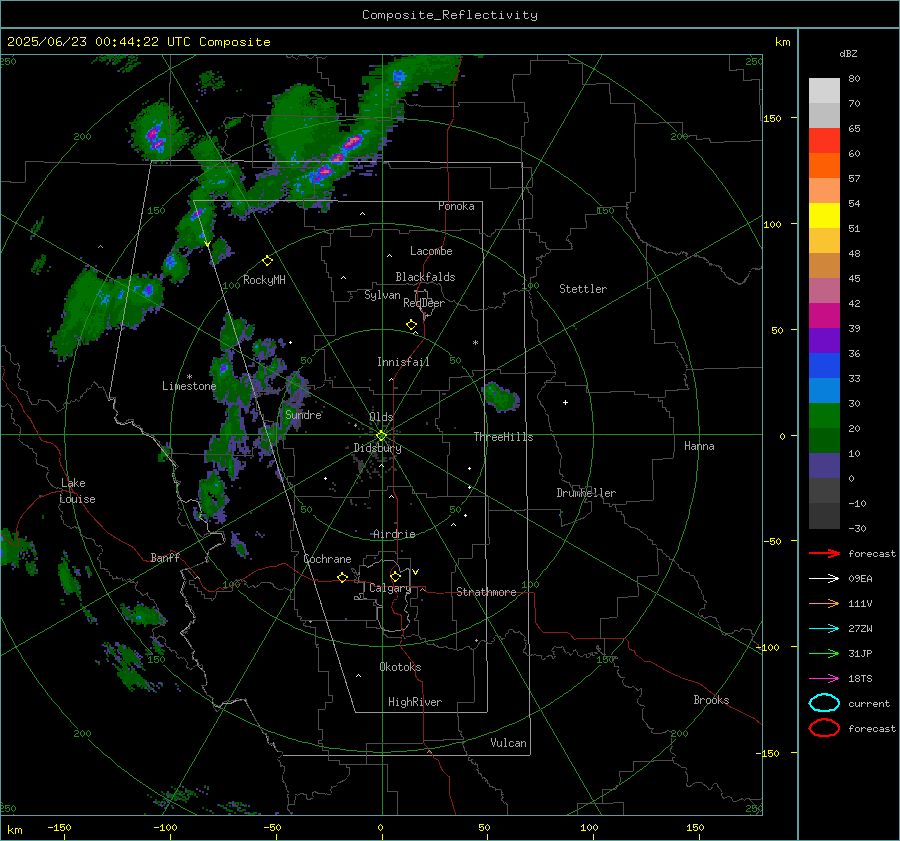This screenshot has width=900, height=841.
Task: Click the '2025/06/23 00:44:22 UTC Composite' timestamp
Action: click(138, 42)
